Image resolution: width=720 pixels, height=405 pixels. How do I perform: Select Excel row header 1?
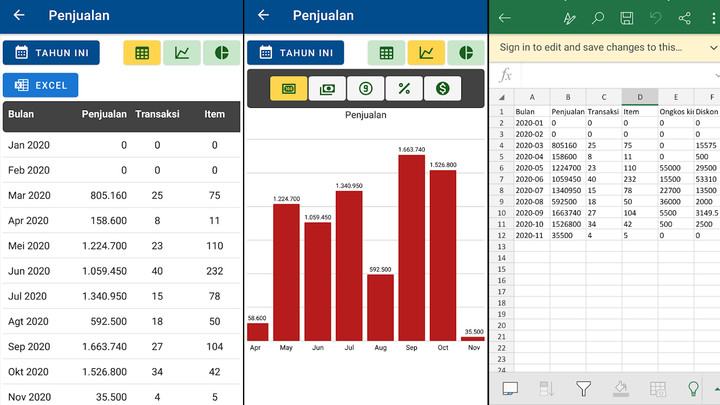(501, 112)
